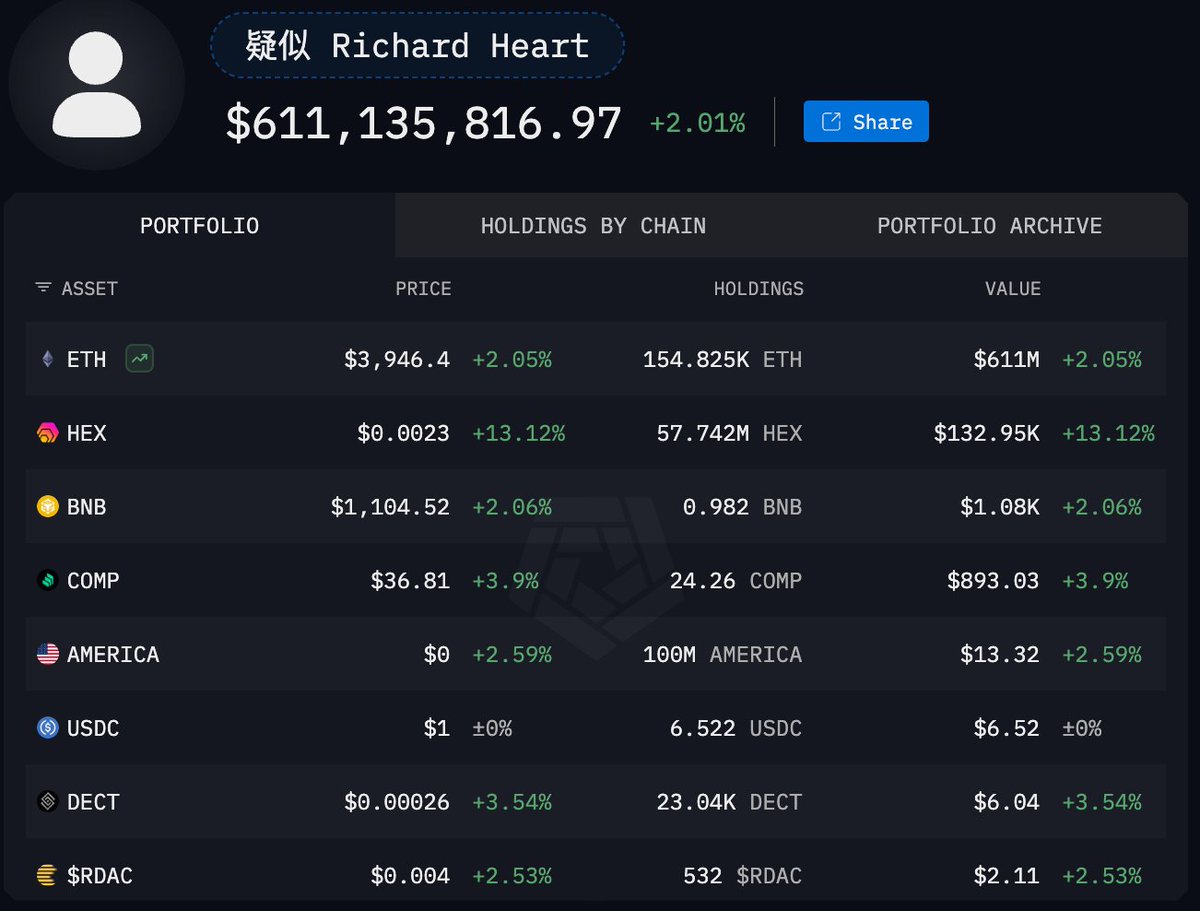Click the BNB coin icon
The height and width of the screenshot is (911, 1200).
point(47,507)
